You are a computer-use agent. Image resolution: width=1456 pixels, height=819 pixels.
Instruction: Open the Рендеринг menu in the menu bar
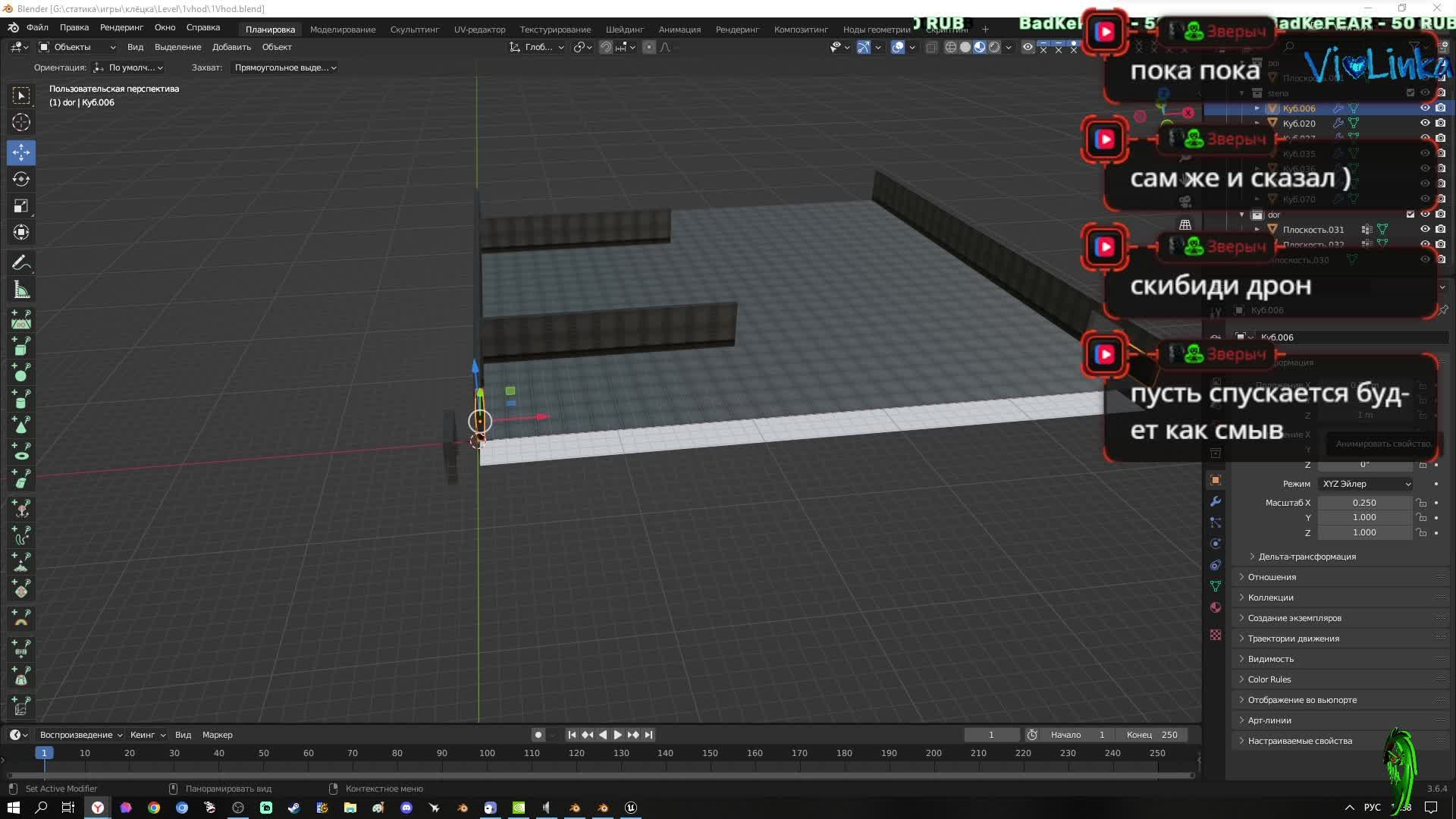pos(121,27)
